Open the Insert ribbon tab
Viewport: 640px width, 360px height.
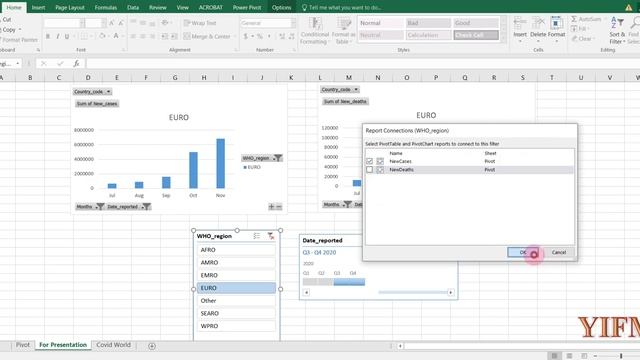point(39,7)
